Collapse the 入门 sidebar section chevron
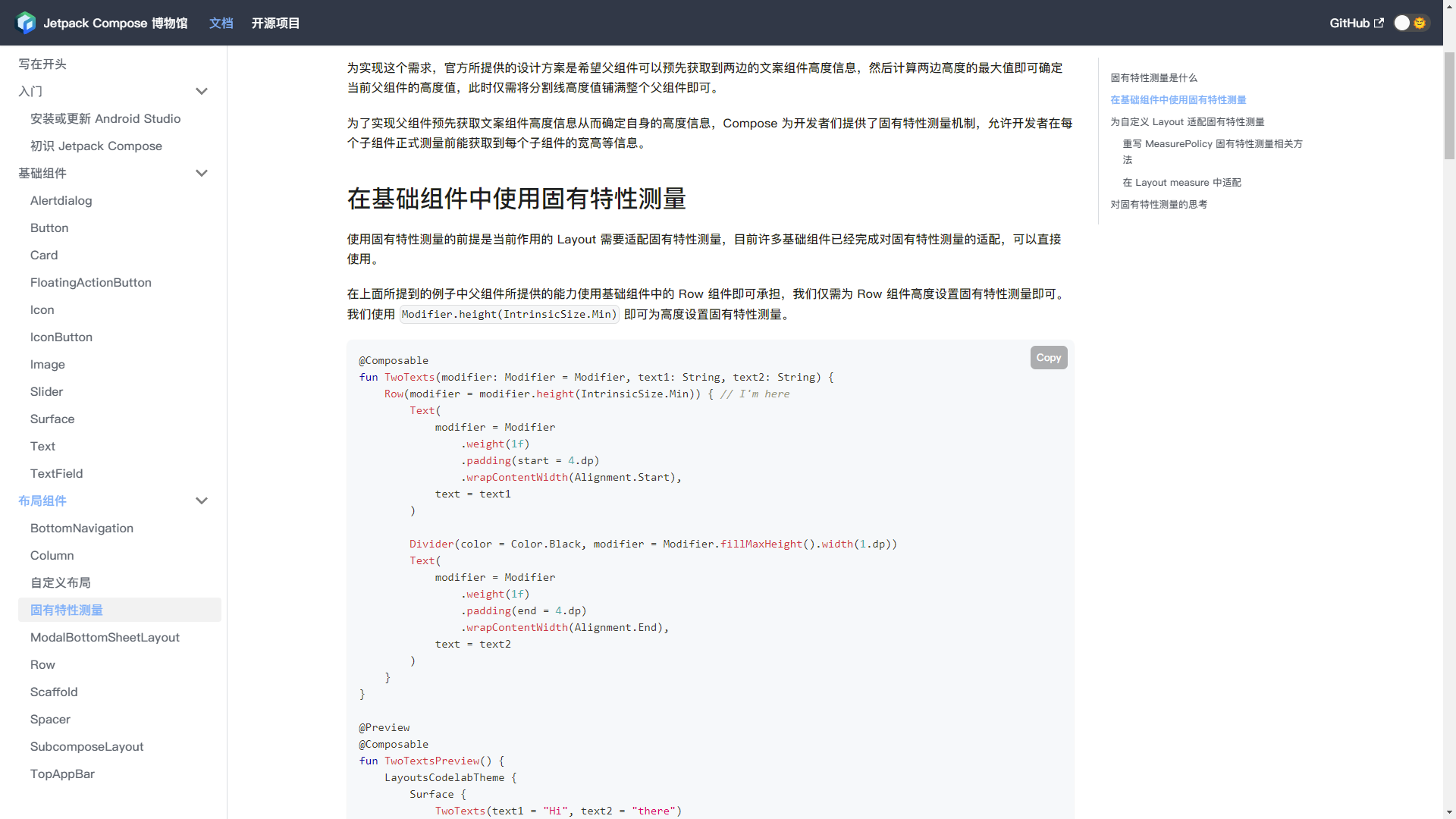 coord(202,91)
